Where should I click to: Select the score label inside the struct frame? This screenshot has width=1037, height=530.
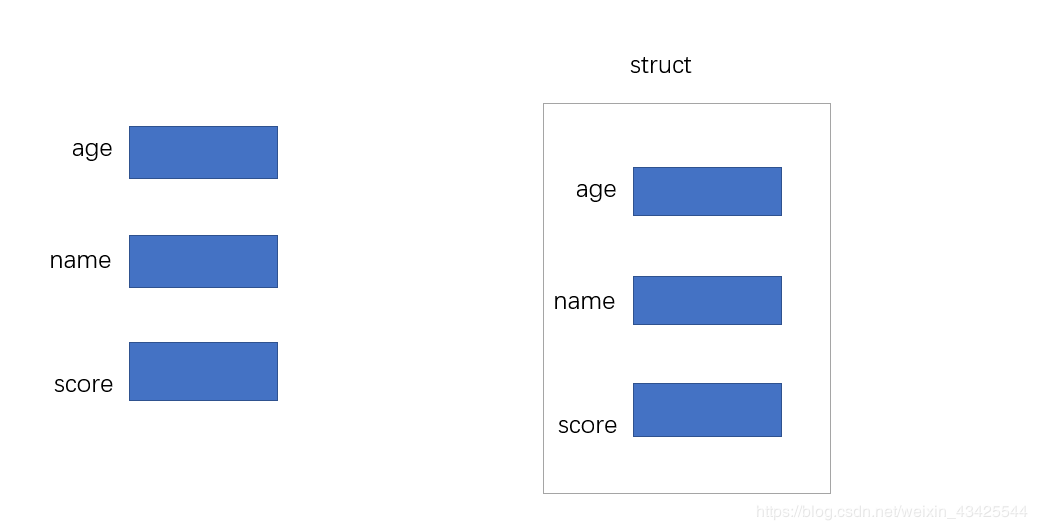(587, 425)
